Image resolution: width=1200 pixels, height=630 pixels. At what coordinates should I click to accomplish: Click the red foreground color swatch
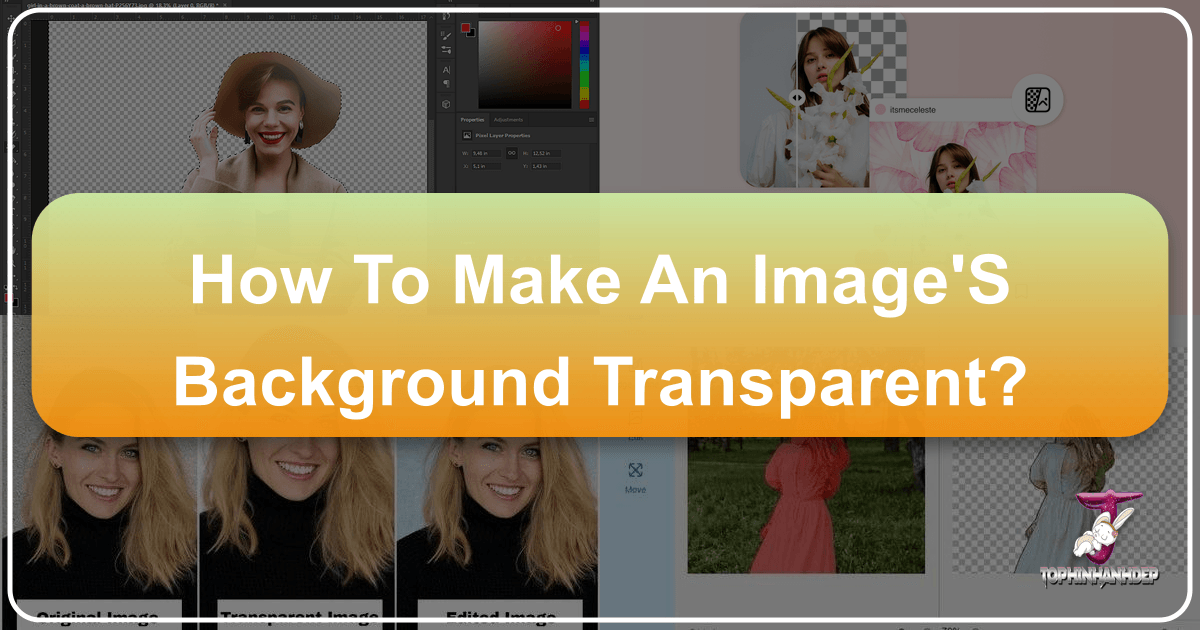click(x=467, y=27)
